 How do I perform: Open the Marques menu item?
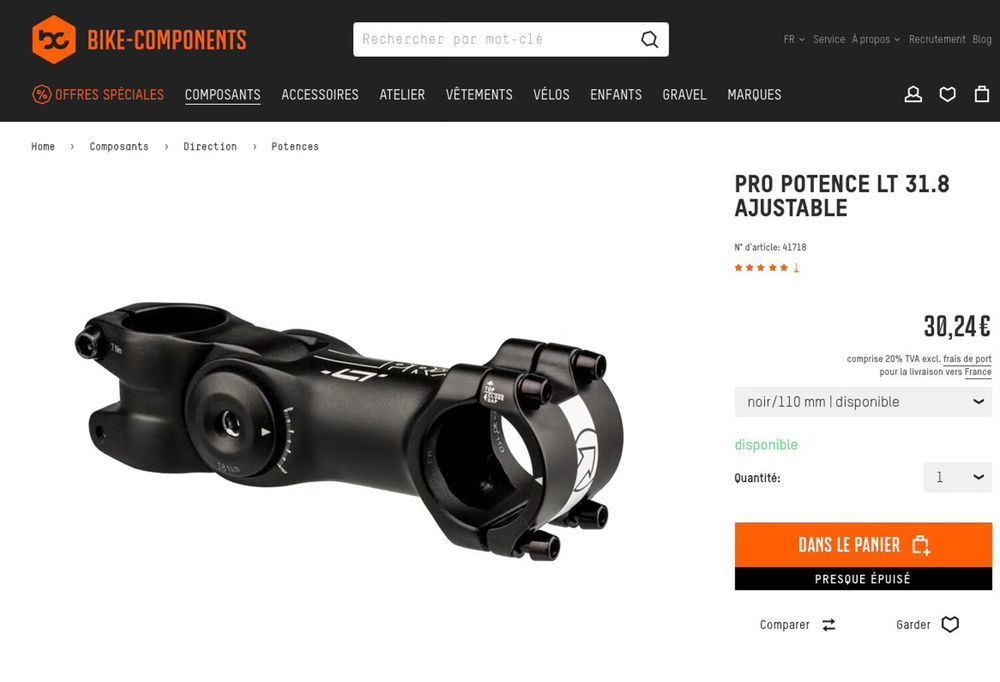pyautogui.click(x=754, y=94)
